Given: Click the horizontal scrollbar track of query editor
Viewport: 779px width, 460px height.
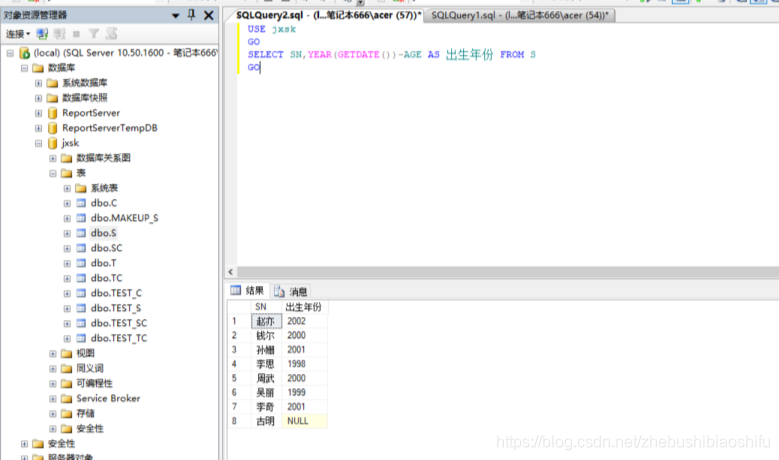Looking at the screenshot, I should pos(507,272).
